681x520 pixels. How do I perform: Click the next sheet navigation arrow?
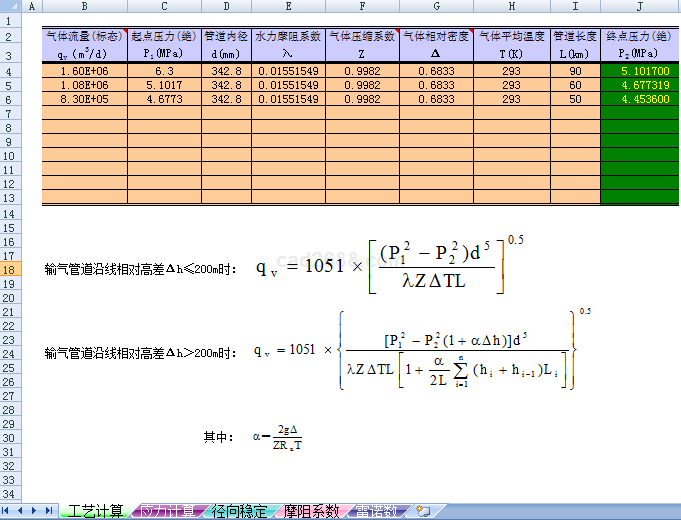pos(36,511)
